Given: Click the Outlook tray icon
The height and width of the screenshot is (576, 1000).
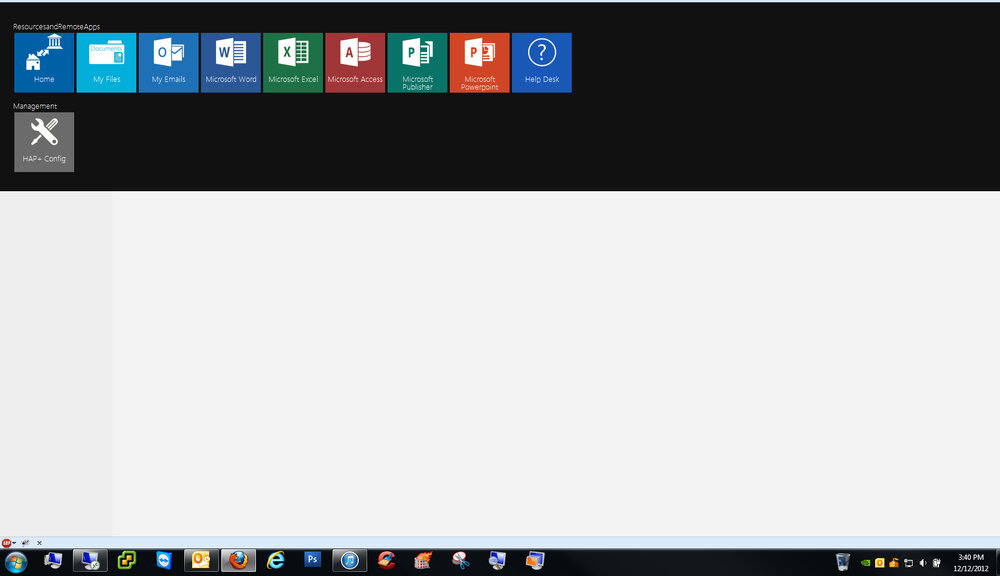Looking at the screenshot, I should point(879,563).
